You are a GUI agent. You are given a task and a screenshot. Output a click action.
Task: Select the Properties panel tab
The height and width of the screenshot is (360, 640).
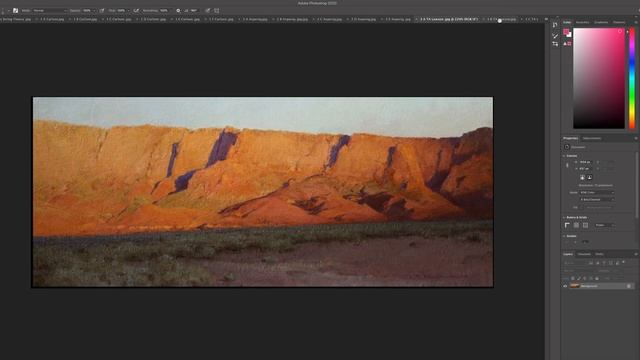(x=571, y=138)
